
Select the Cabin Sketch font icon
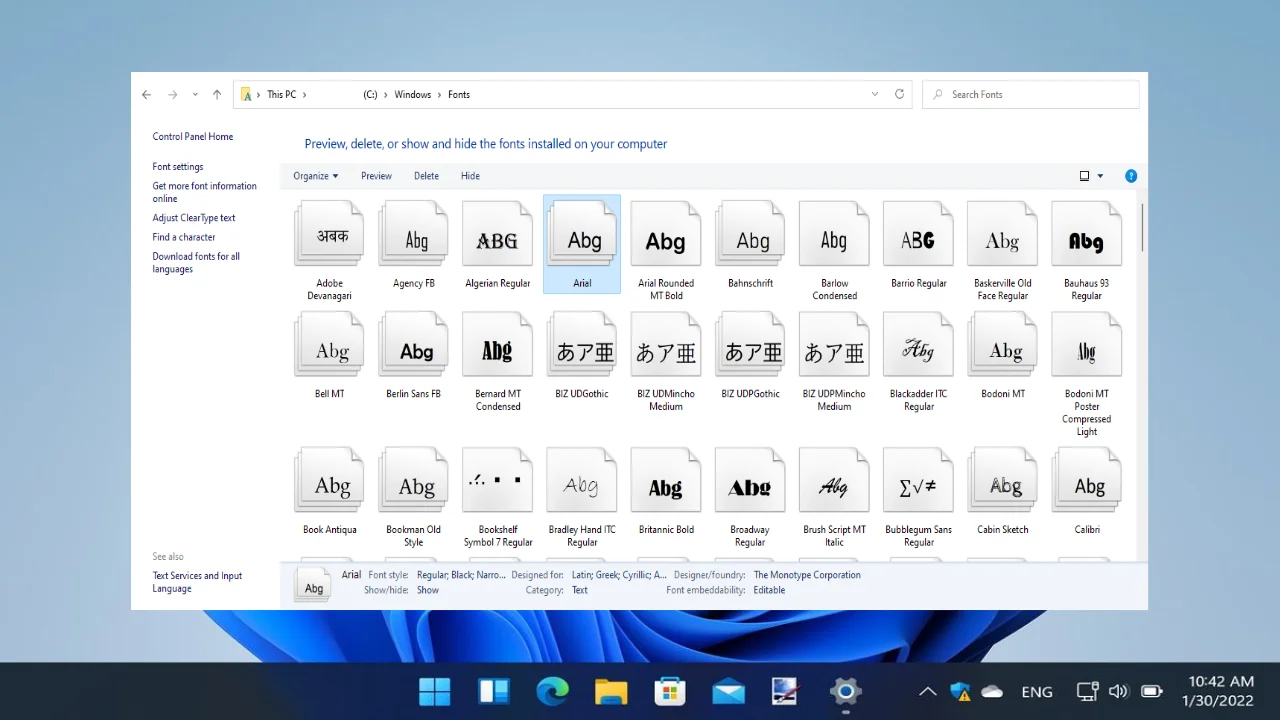coord(1002,481)
